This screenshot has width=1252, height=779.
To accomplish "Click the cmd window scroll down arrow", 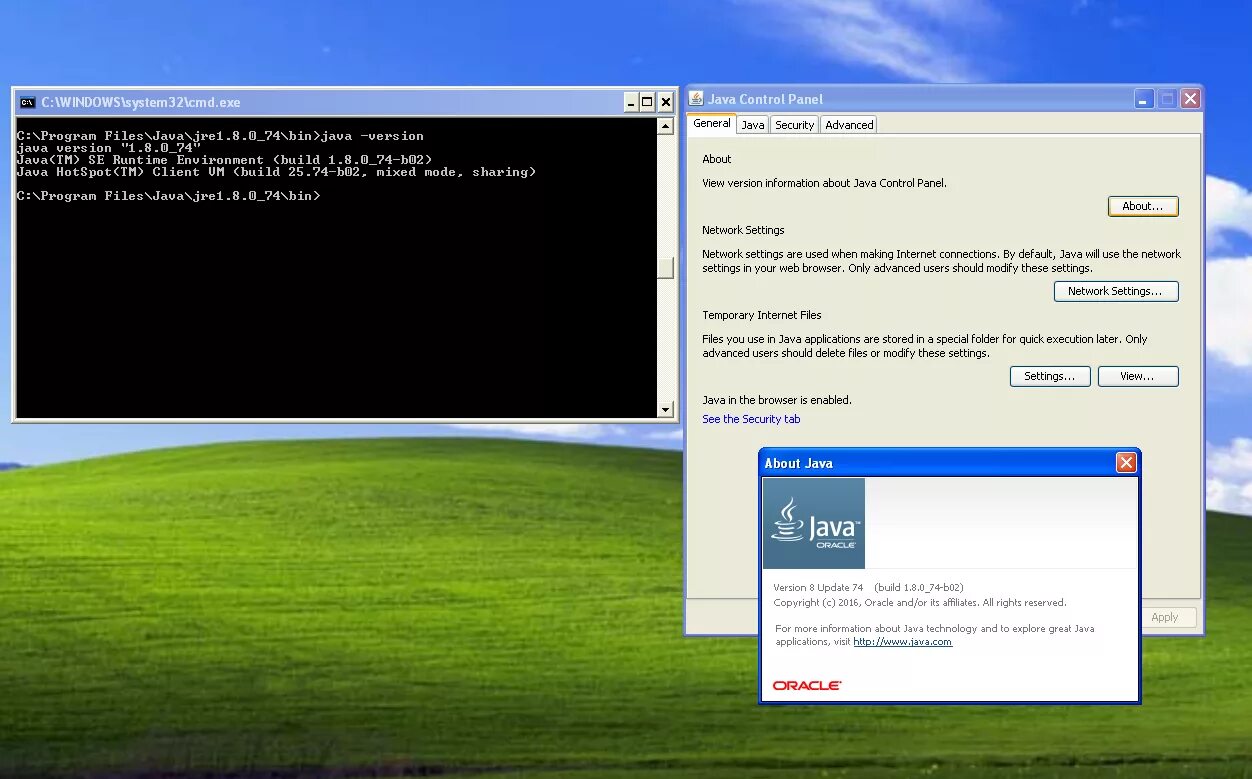I will point(665,409).
